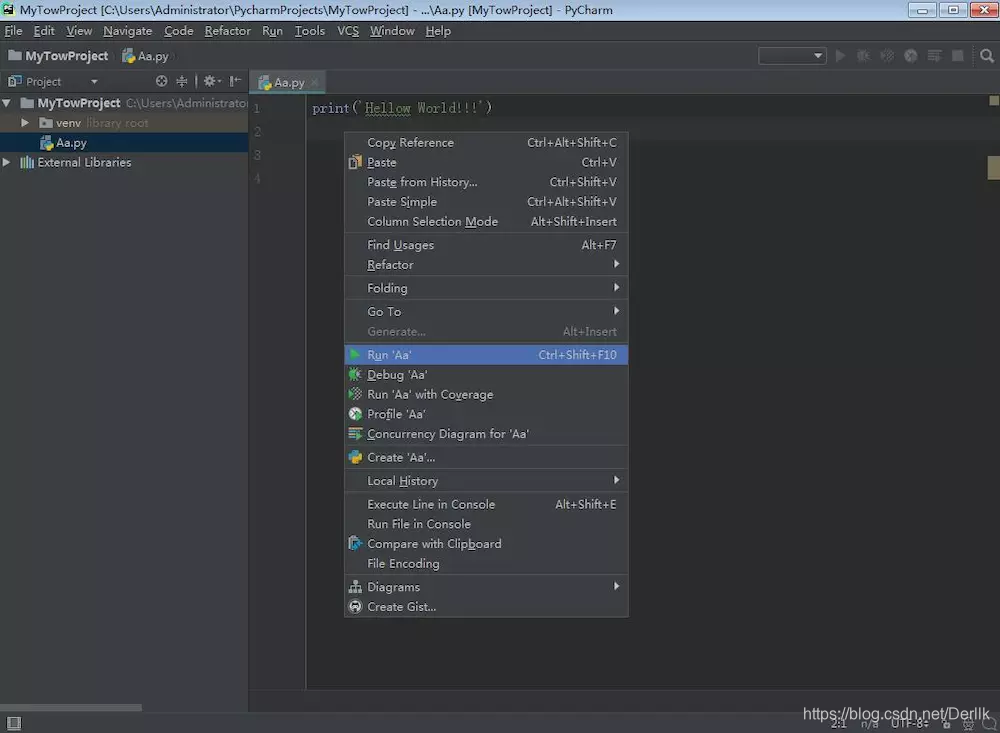1000x733 pixels.
Task: Select the venv library root folder row
Action: [x=124, y=122]
